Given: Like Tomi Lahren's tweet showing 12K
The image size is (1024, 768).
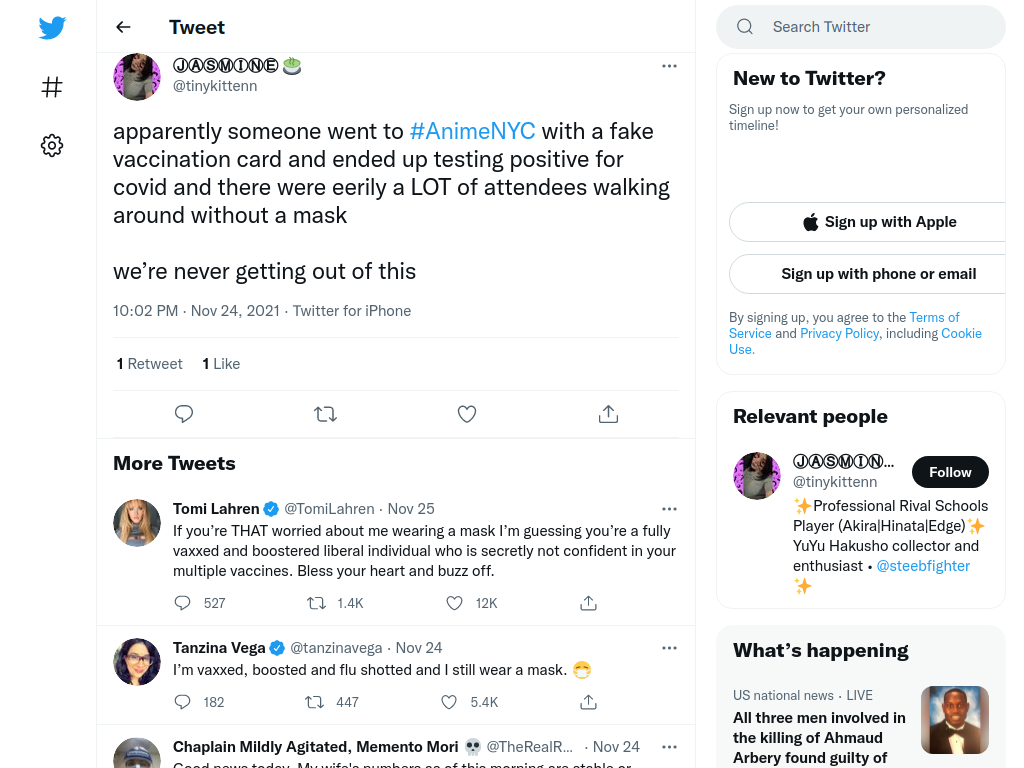Looking at the screenshot, I should point(455,603).
